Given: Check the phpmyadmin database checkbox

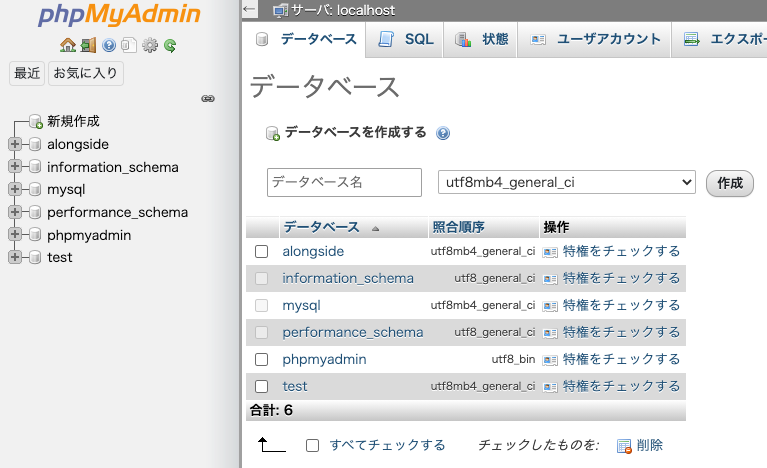Looking at the screenshot, I should [262, 359].
